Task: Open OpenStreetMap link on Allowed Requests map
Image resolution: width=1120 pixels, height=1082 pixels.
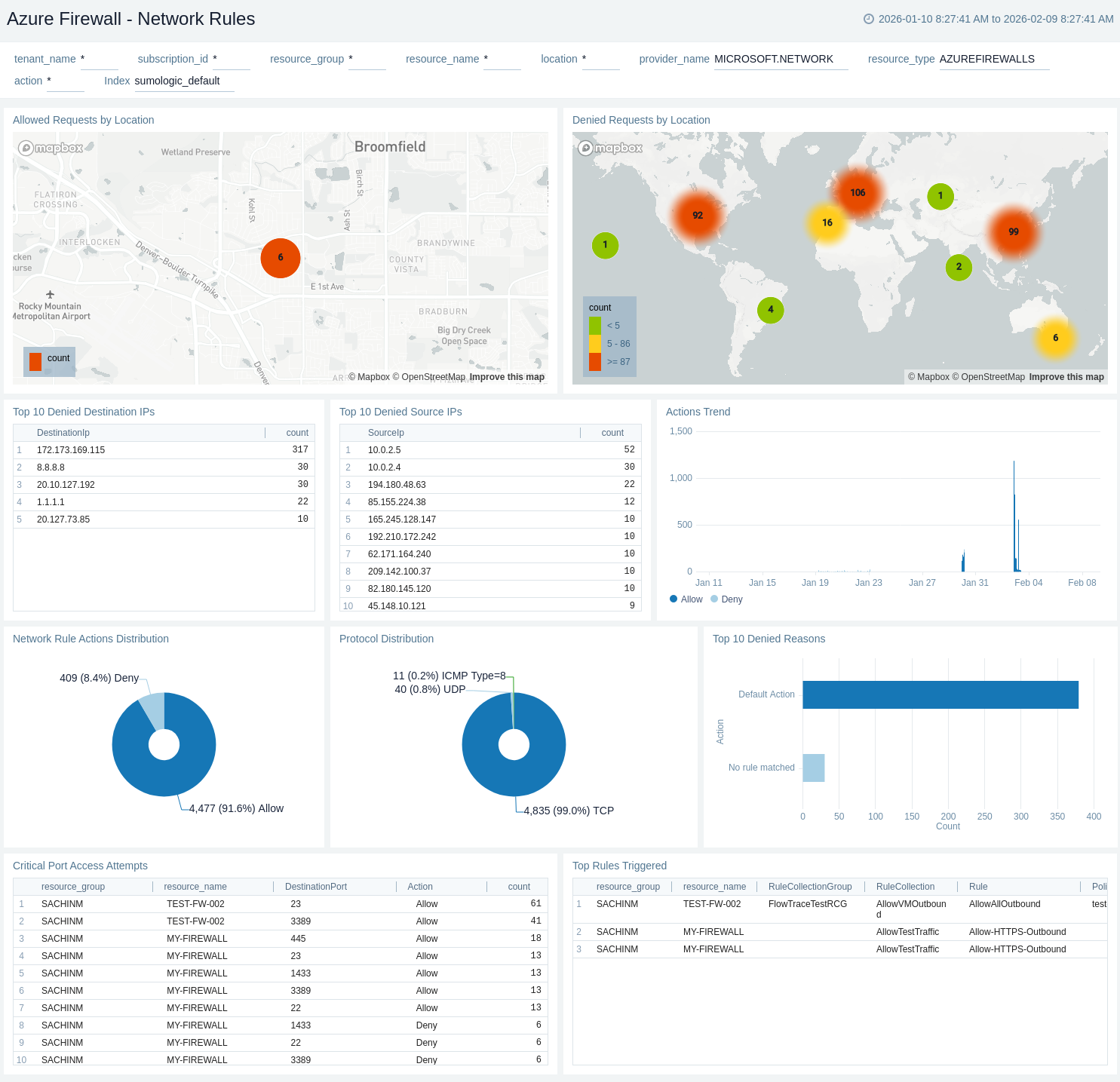Action: pos(433,377)
